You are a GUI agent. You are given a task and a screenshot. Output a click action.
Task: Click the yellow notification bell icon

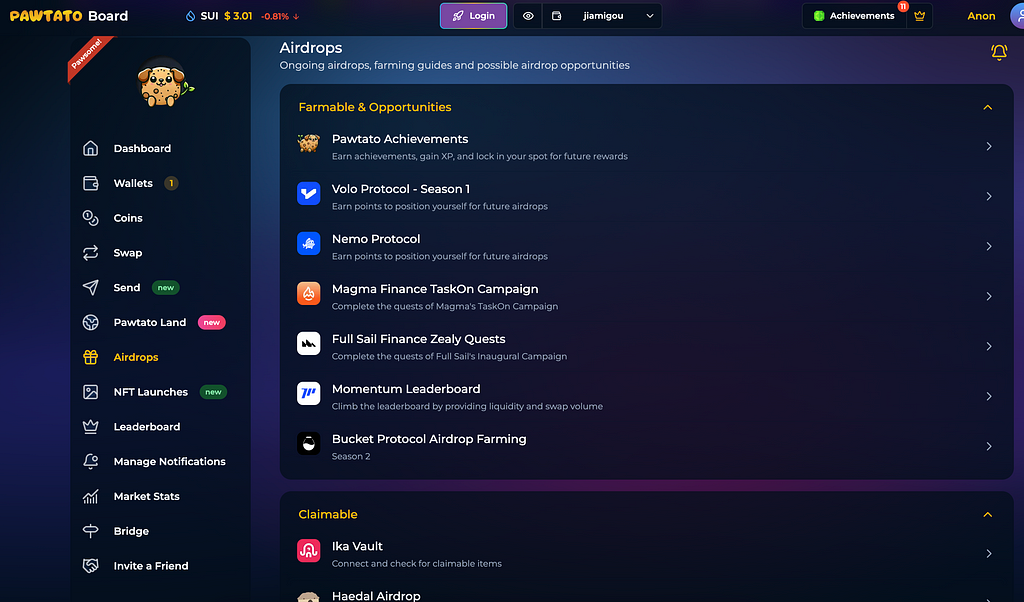[x=999, y=52]
